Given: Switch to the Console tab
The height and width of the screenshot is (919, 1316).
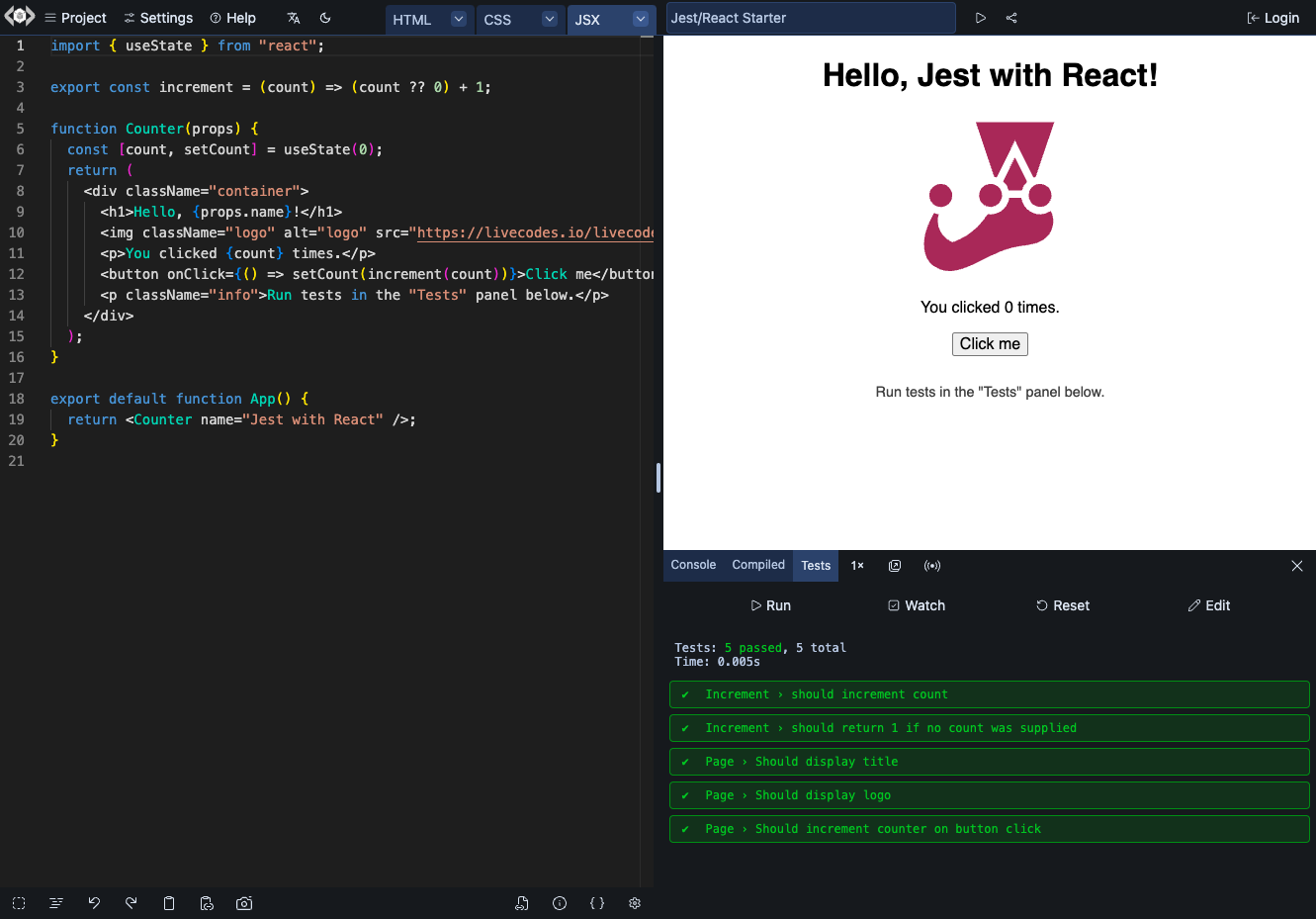Looking at the screenshot, I should (693, 565).
